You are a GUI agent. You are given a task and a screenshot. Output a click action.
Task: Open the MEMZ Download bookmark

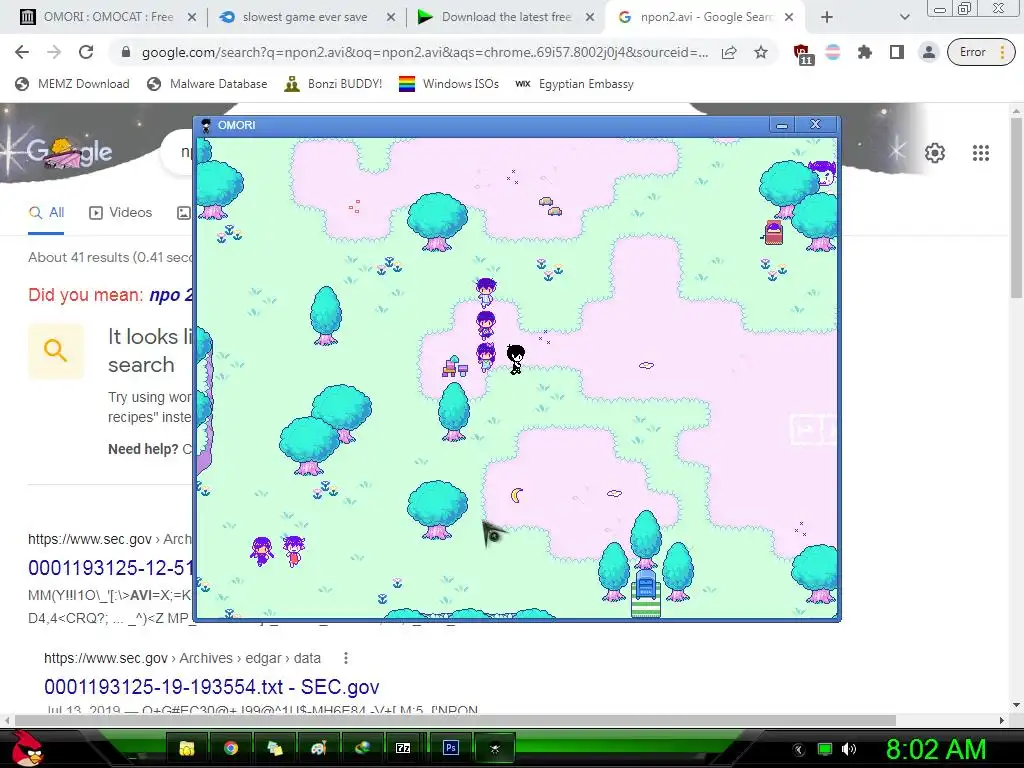pyautogui.click(x=72, y=84)
